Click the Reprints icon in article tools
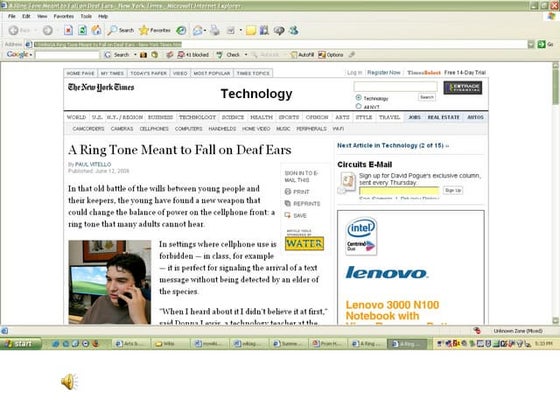The width and height of the screenshot is (560, 420). [x=288, y=204]
